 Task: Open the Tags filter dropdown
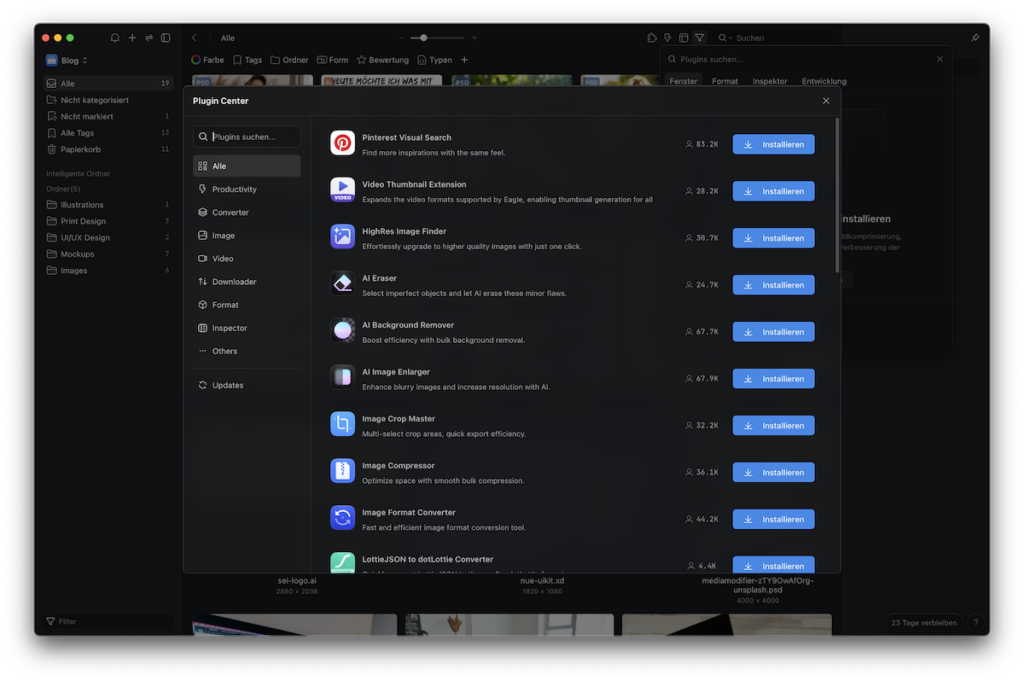[x=248, y=60]
